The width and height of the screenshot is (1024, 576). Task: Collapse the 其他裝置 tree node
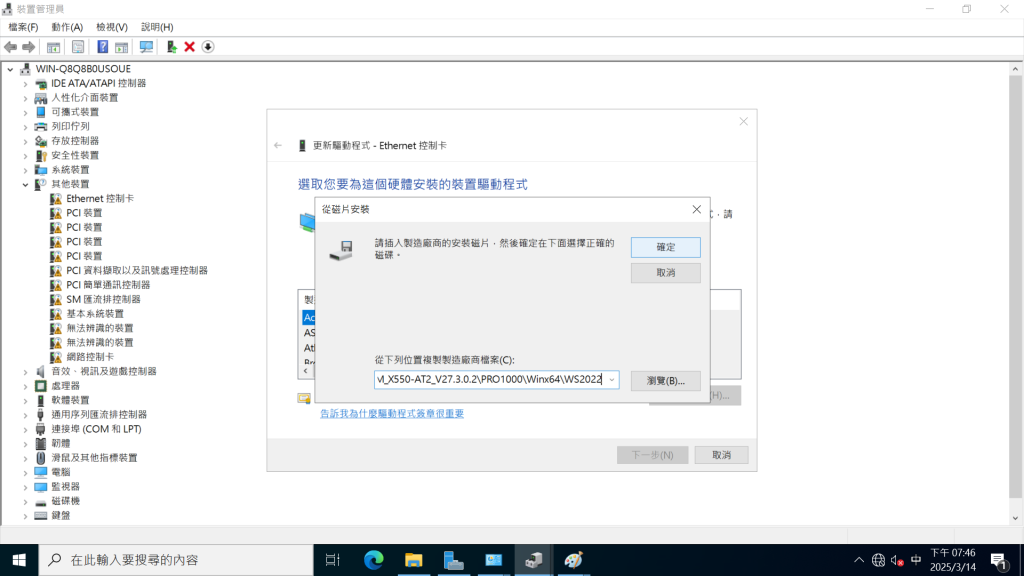26,184
